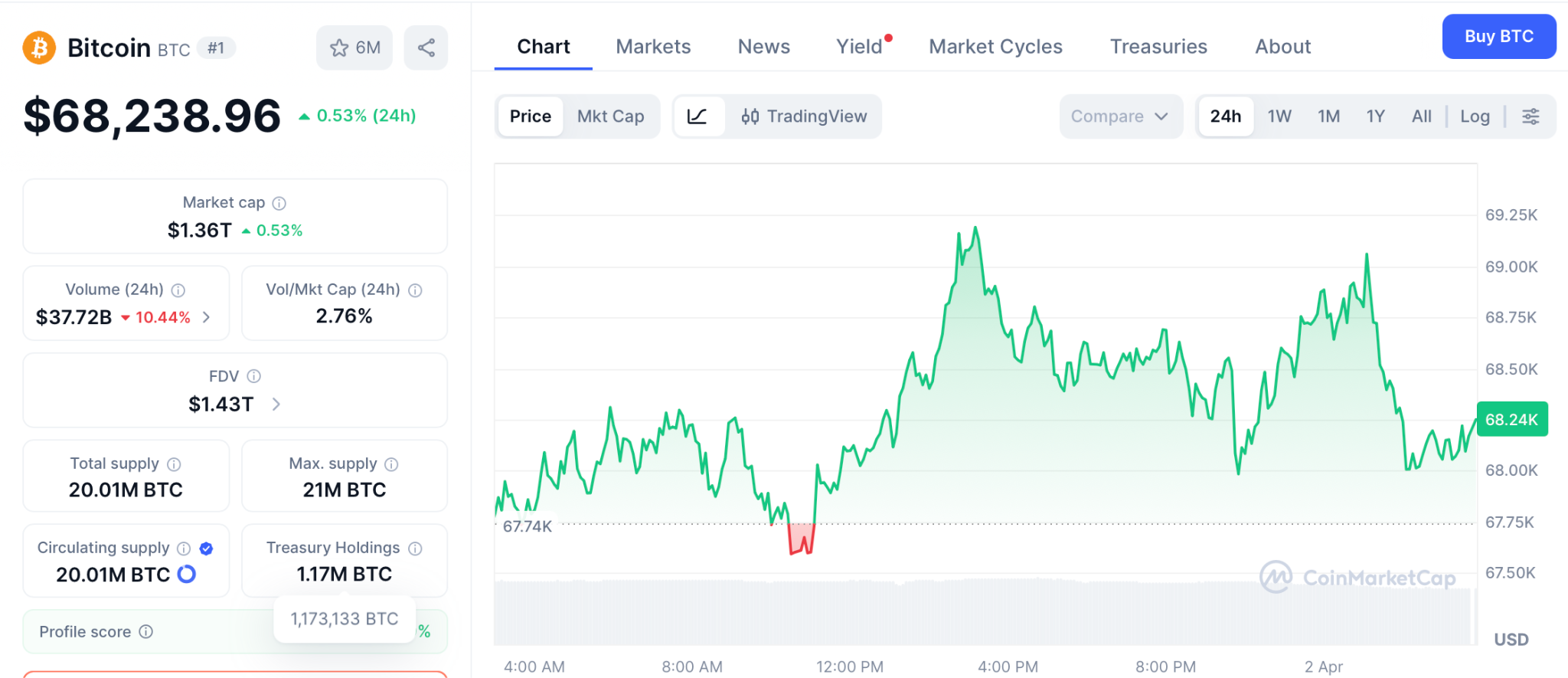Select the line chart icon
Viewport: 1568px width, 678px height.
[697, 116]
